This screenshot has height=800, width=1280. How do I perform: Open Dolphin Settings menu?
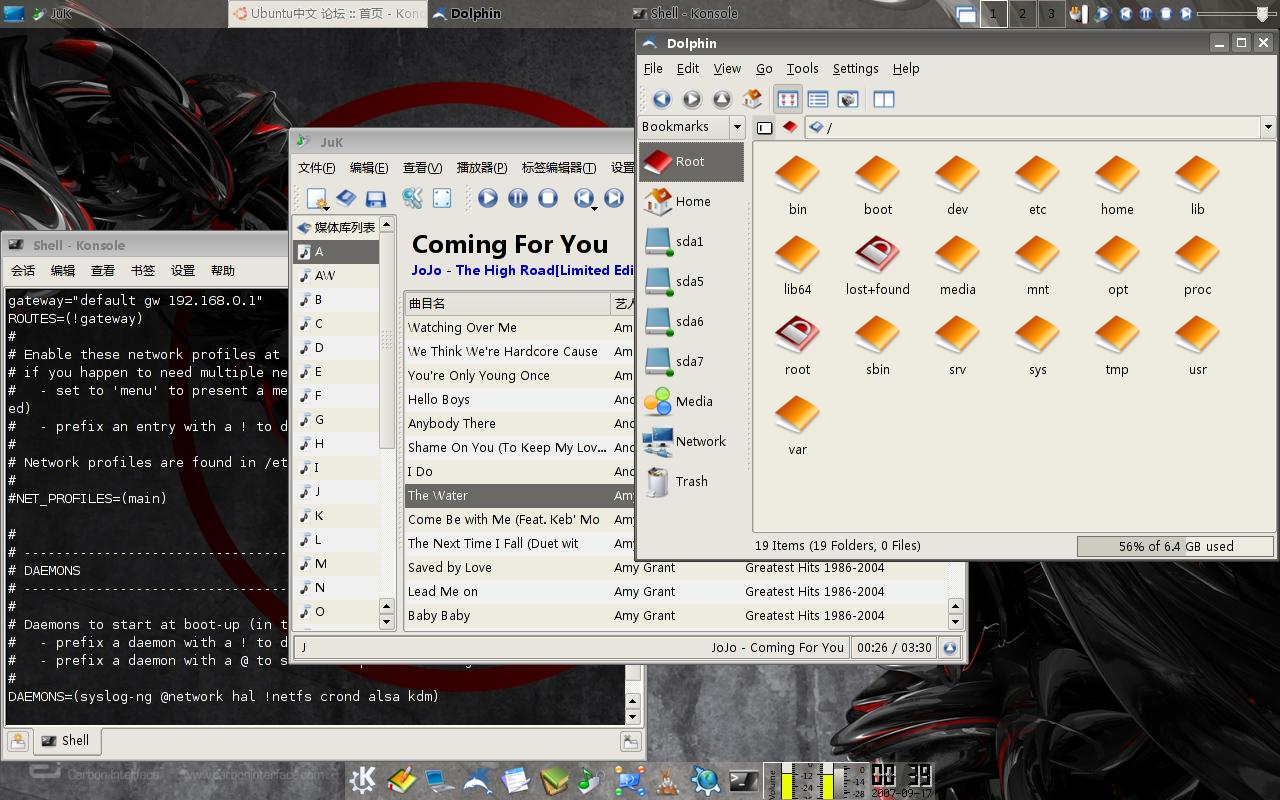(x=855, y=68)
